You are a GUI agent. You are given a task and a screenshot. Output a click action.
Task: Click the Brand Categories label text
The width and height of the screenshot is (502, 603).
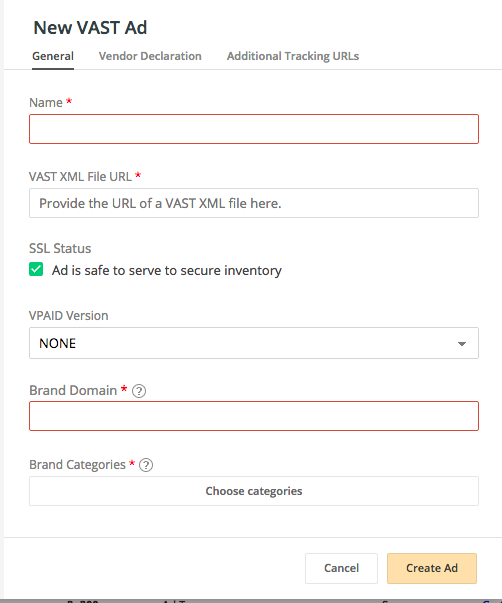[x=77, y=465]
